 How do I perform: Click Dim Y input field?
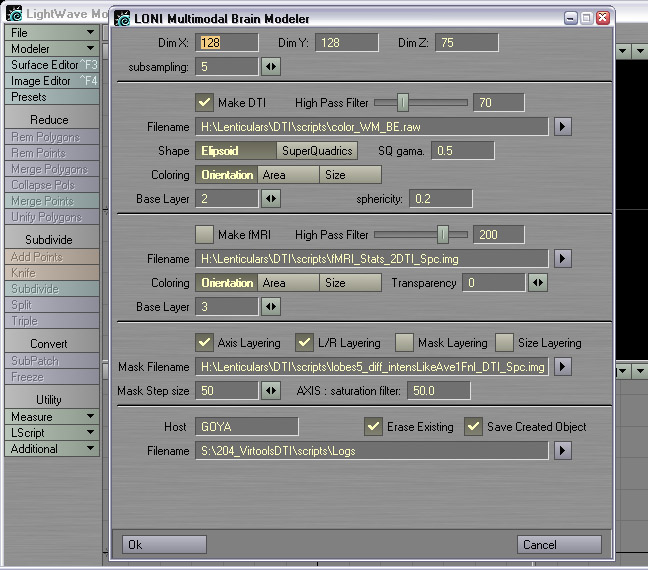(x=347, y=43)
